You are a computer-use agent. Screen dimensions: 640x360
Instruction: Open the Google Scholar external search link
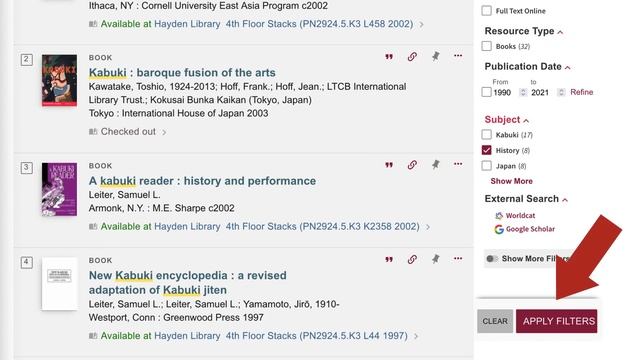[530, 229]
